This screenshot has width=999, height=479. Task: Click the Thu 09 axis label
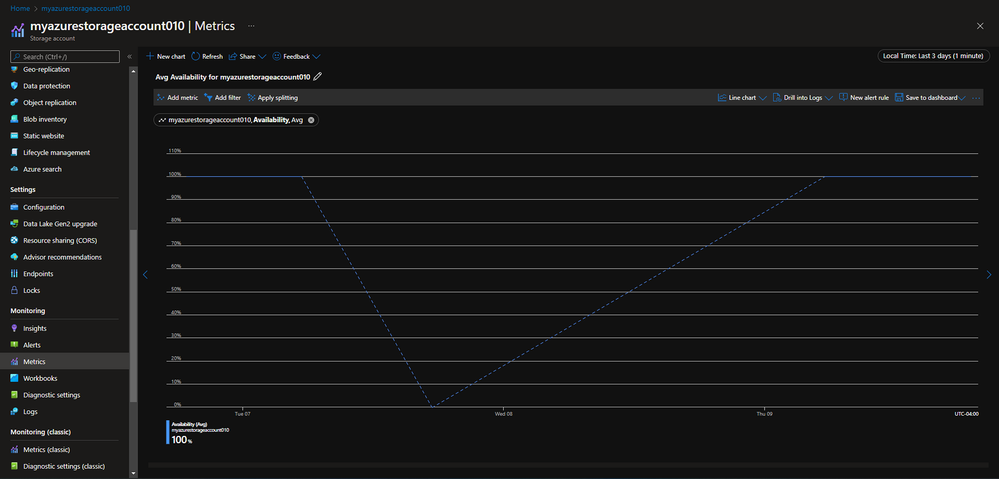click(765, 414)
